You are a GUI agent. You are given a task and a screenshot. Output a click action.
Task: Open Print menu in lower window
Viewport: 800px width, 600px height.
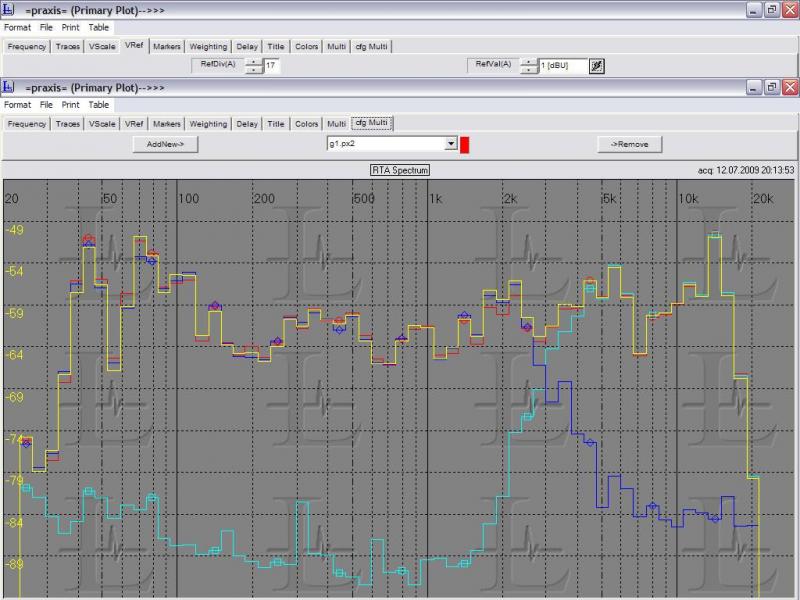pos(70,105)
